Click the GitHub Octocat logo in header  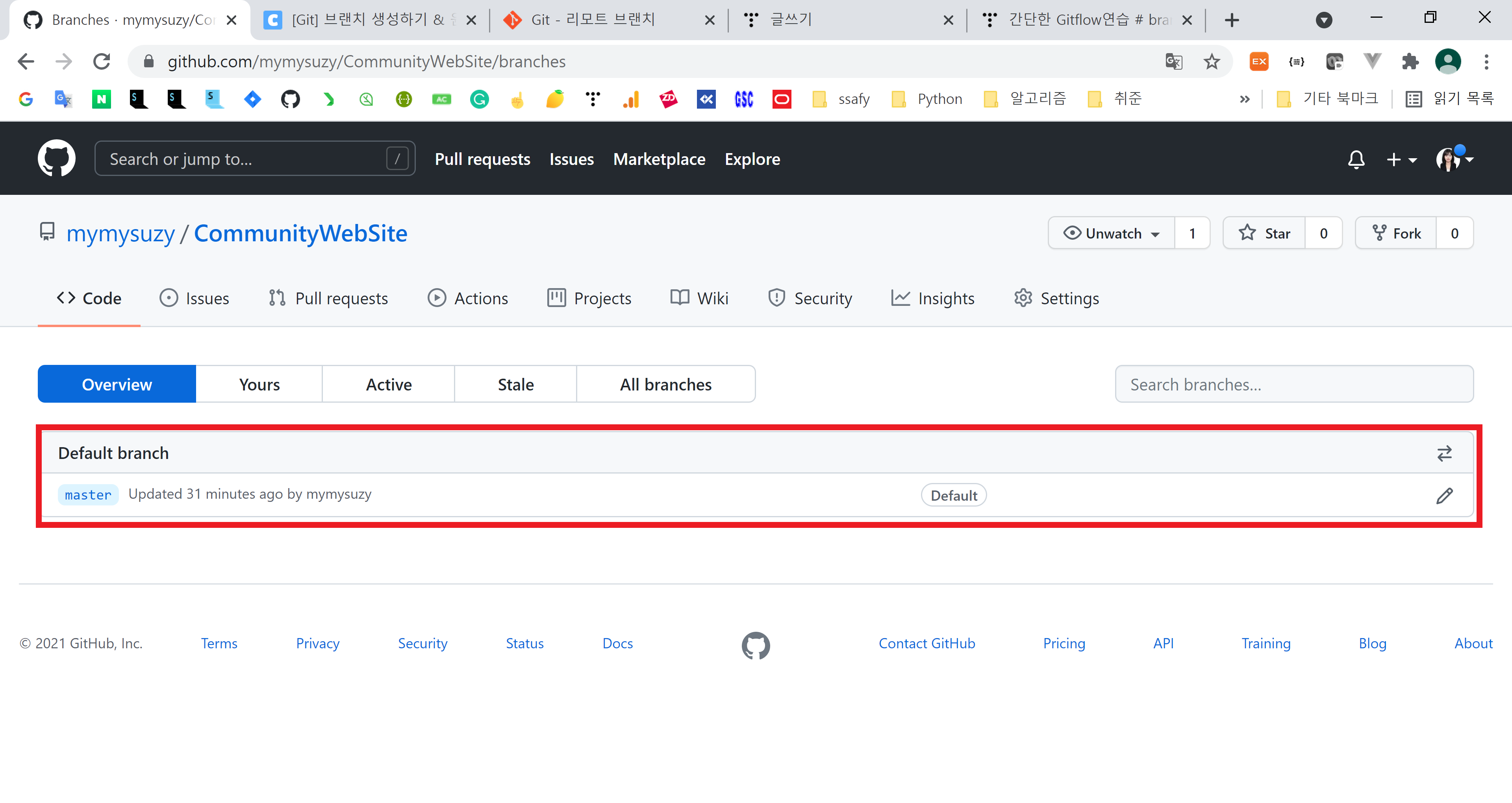tap(56, 159)
